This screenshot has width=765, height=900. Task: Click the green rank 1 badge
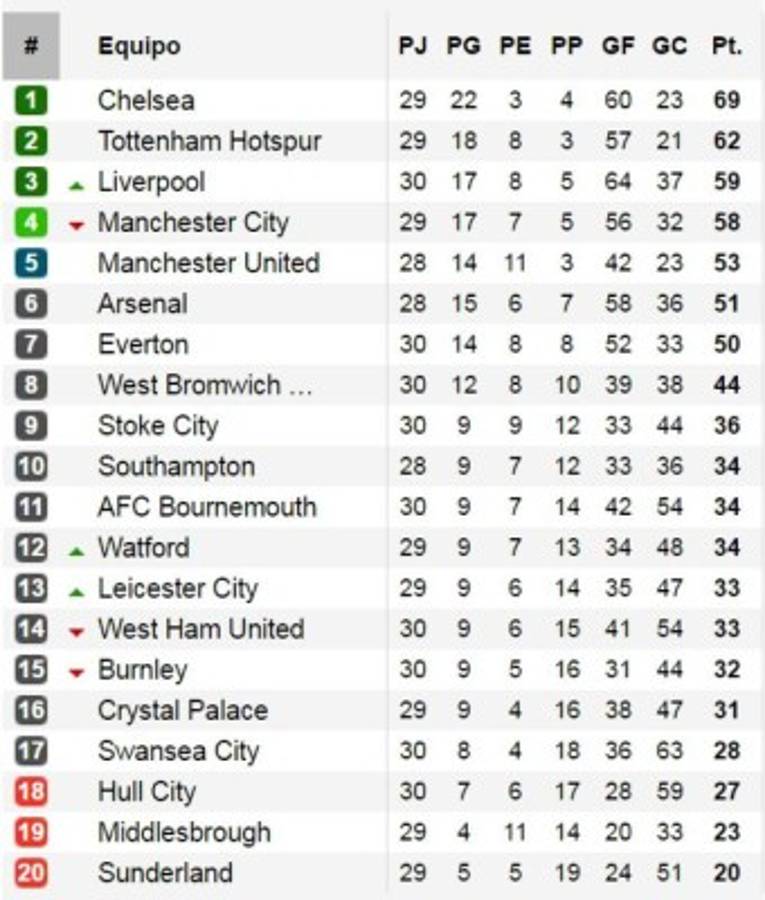click(x=31, y=100)
